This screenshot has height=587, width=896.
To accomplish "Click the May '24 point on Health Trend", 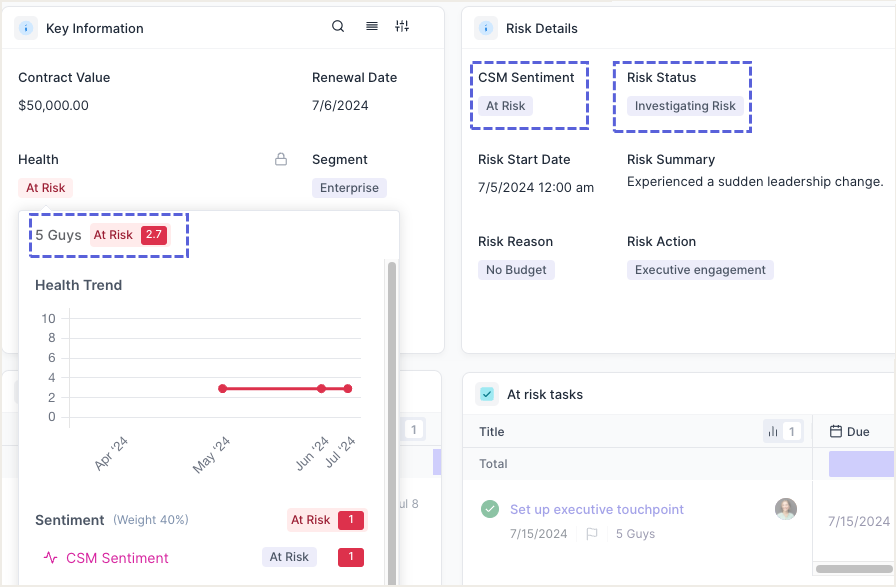I will tap(223, 389).
